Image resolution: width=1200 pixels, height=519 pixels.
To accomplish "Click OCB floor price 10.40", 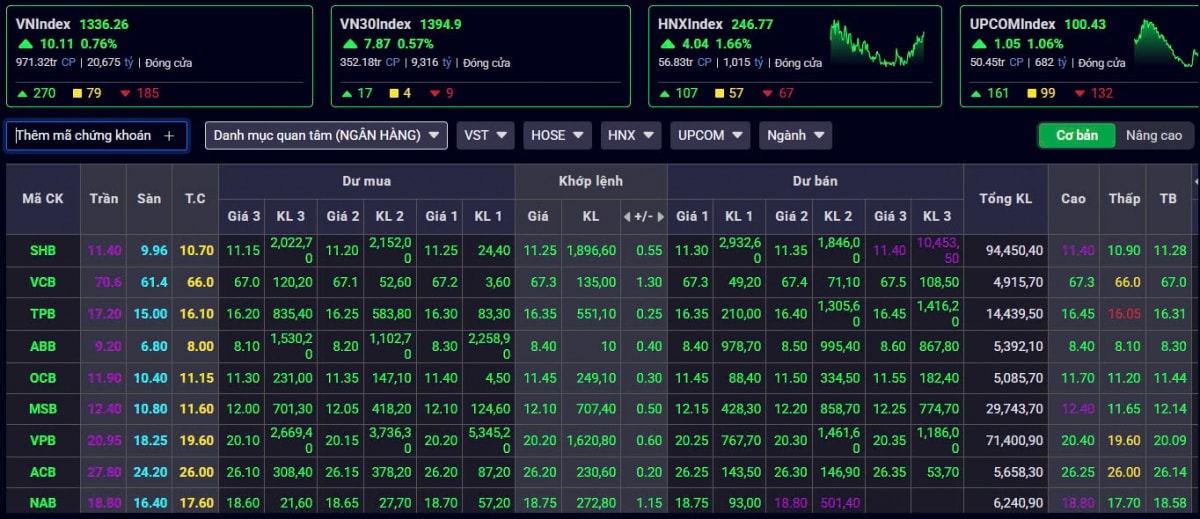I will 150,378.
